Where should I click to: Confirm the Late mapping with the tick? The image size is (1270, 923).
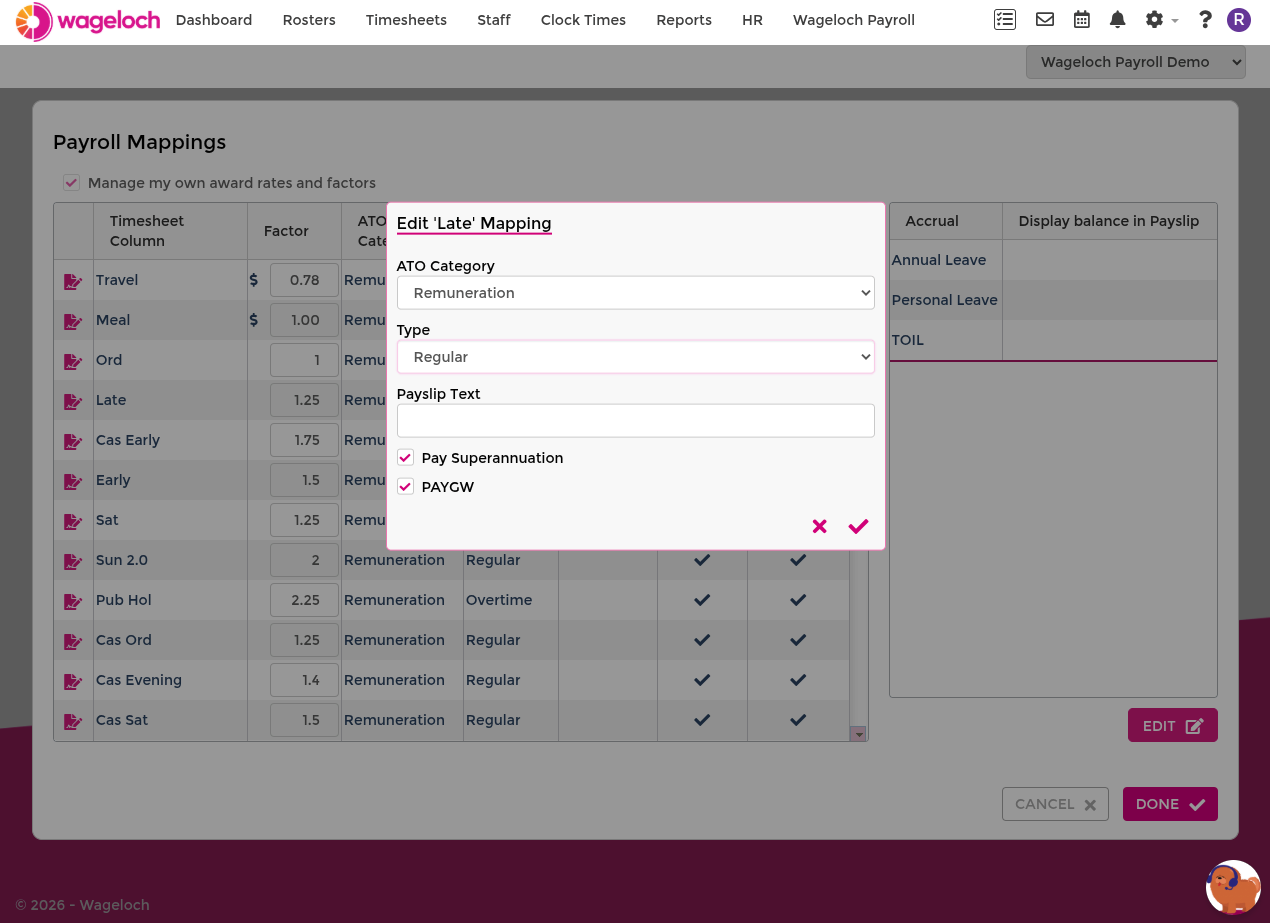pyautogui.click(x=858, y=526)
